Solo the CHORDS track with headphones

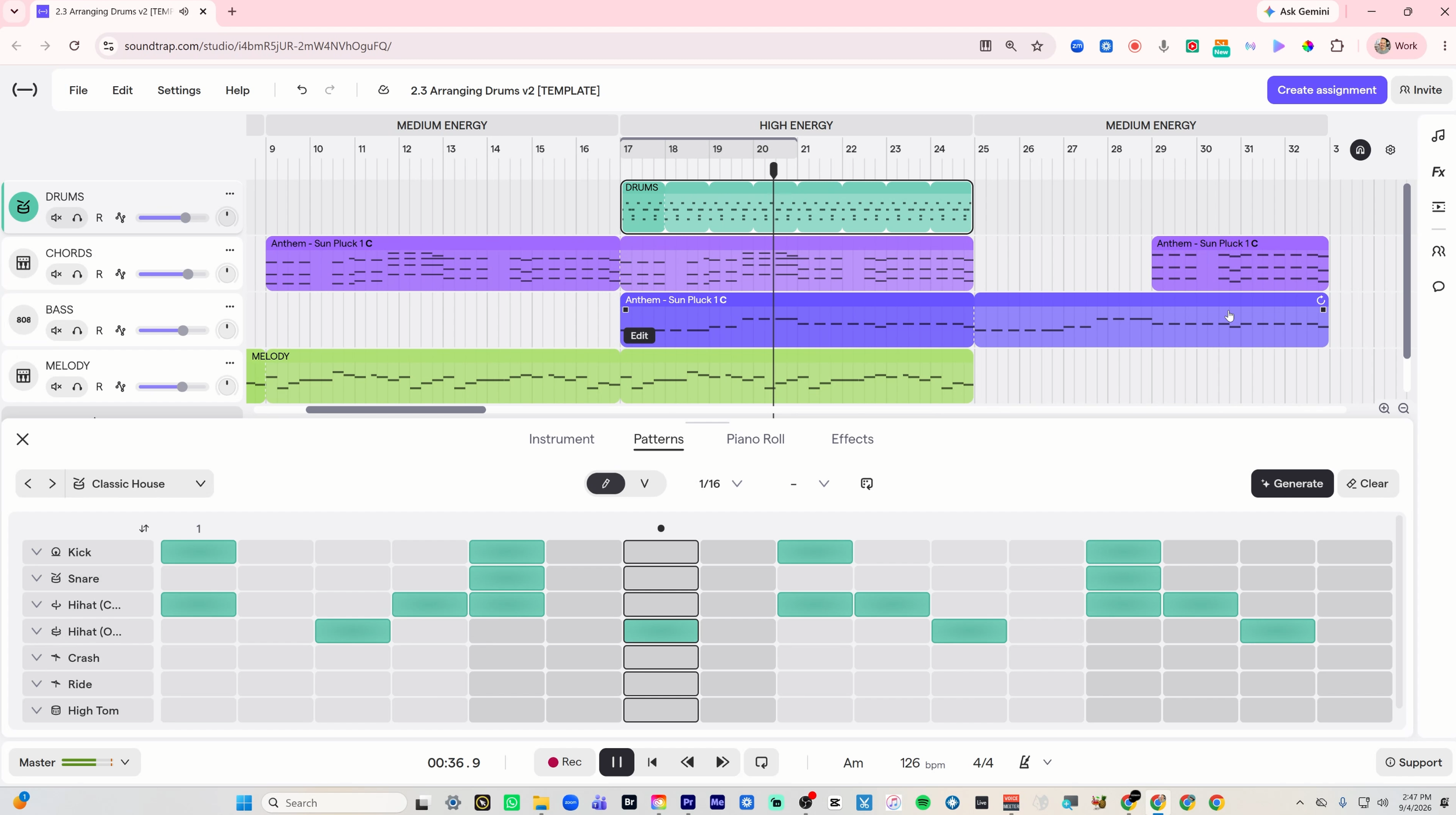click(x=77, y=274)
